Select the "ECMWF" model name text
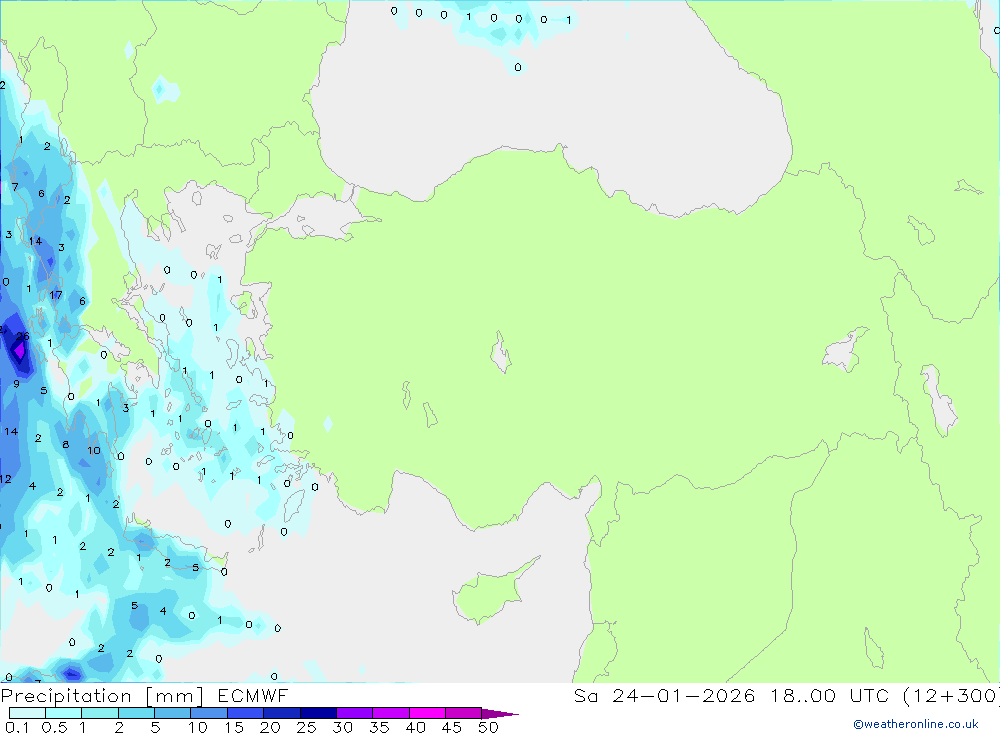The width and height of the screenshot is (1000, 733). (253, 695)
